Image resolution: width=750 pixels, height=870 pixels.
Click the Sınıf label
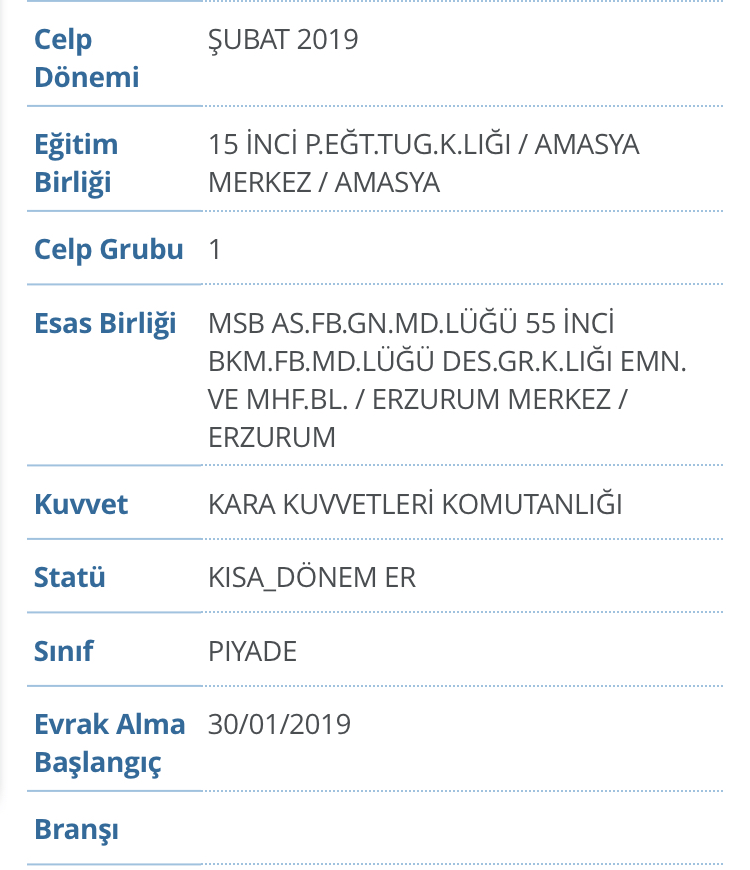[x=64, y=651]
